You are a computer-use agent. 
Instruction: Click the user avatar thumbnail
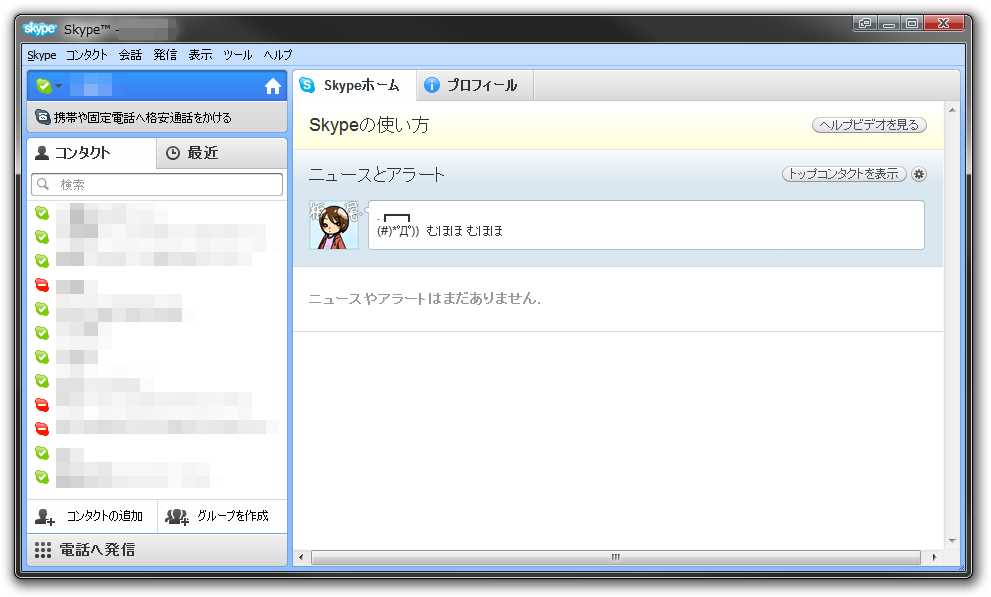coord(334,225)
